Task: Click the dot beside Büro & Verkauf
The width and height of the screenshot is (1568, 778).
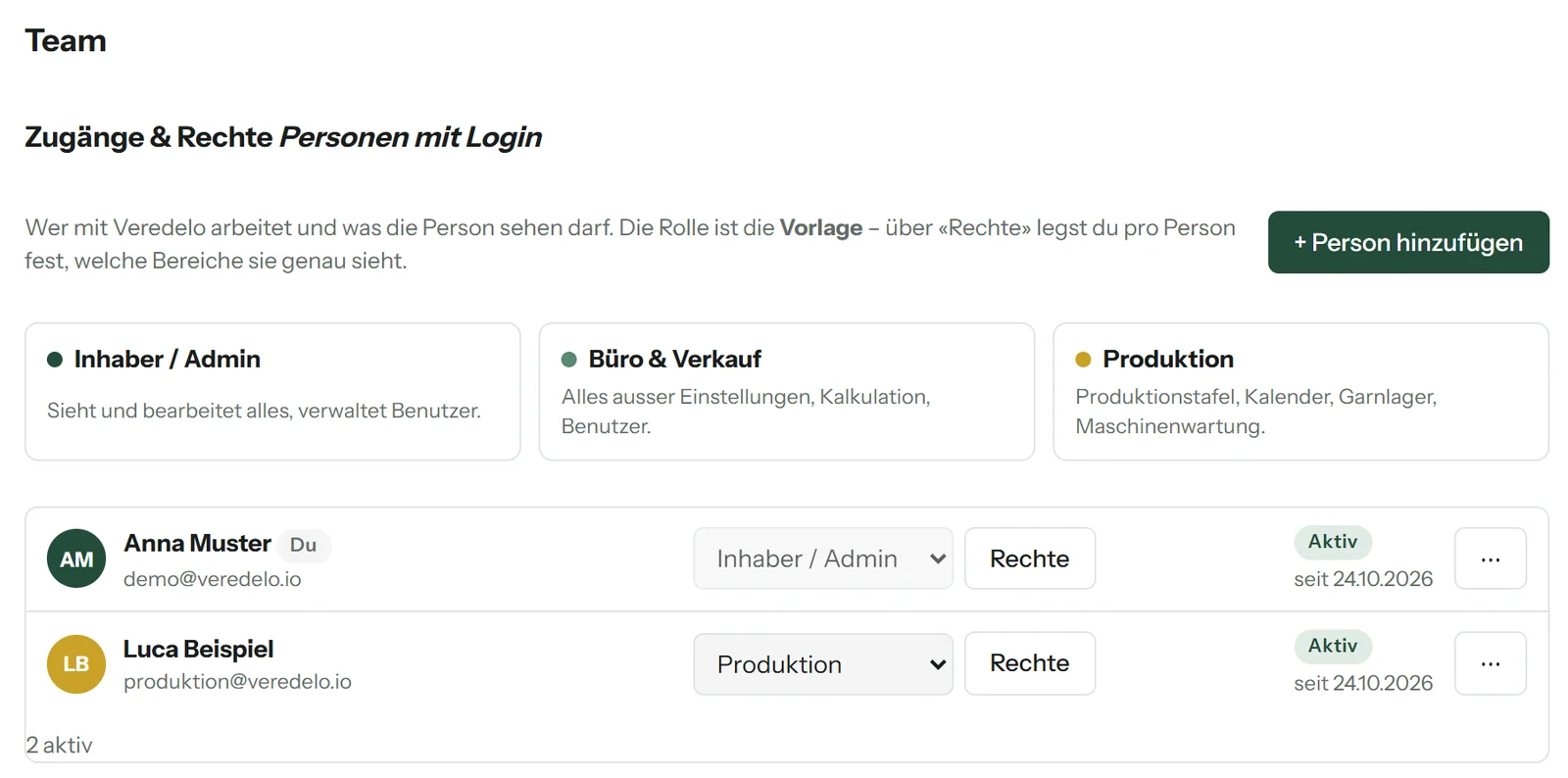Action: pos(568,360)
